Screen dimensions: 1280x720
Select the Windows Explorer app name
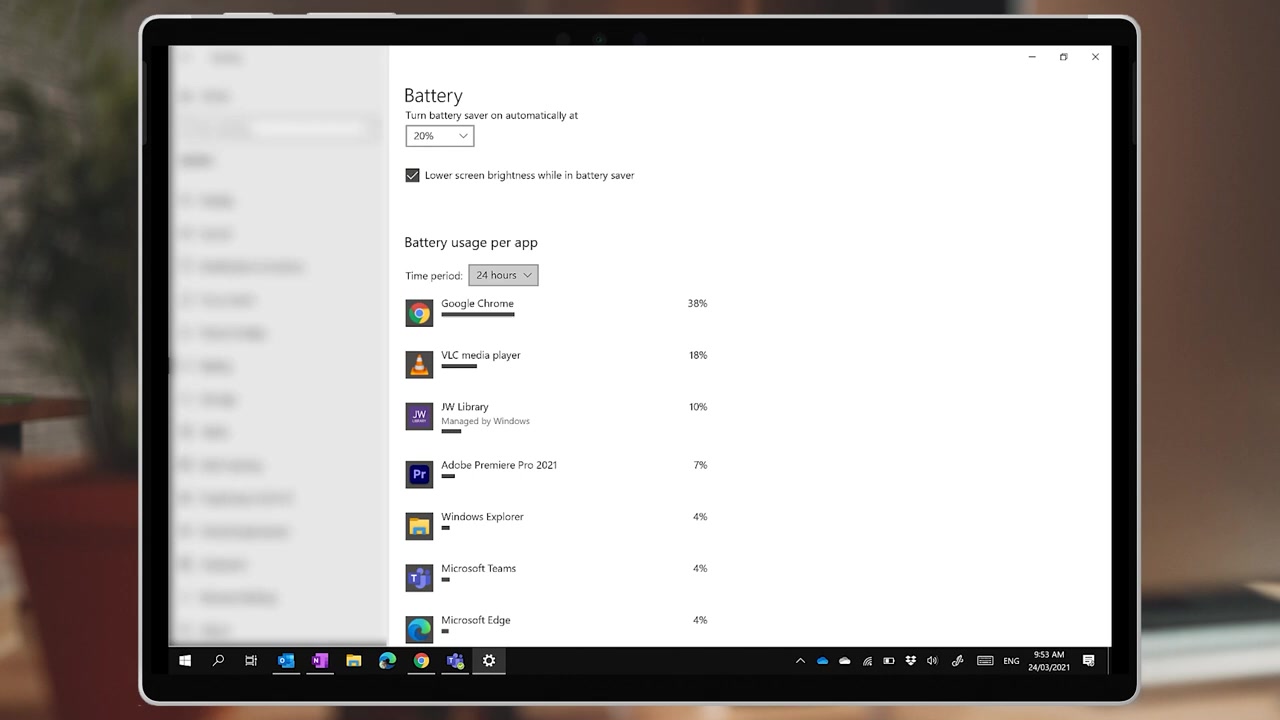click(482, 517)
